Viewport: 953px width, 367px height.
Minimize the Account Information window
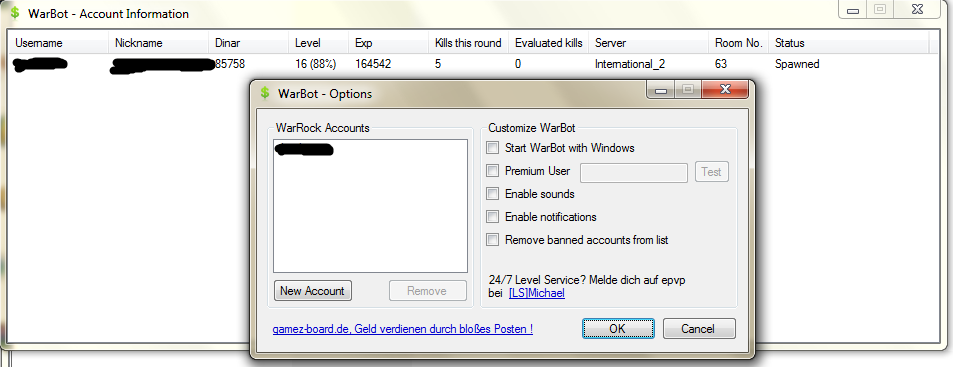854,9
